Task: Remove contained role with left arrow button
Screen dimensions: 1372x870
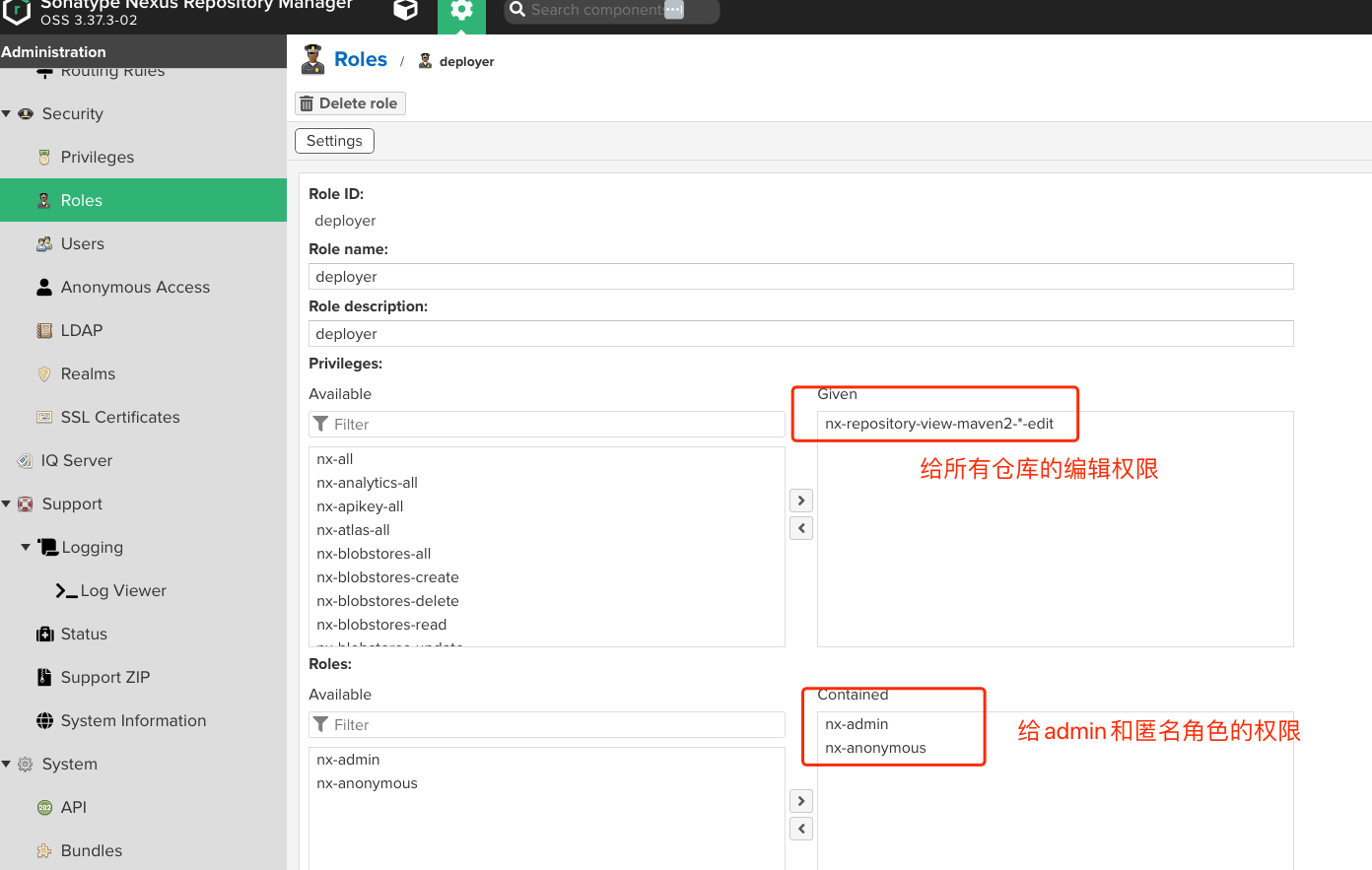Action: coord(801,829)
